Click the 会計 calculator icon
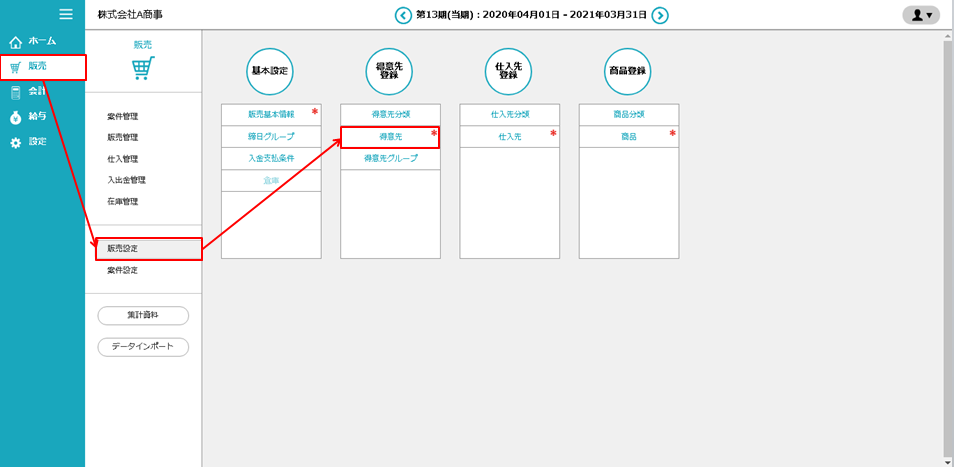954x467 pixels. (15, 92)
